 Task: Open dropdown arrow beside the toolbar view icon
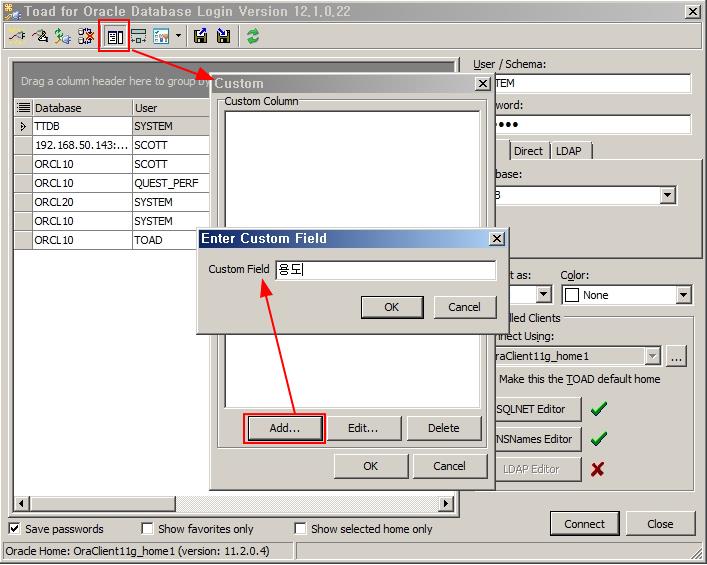178,37
